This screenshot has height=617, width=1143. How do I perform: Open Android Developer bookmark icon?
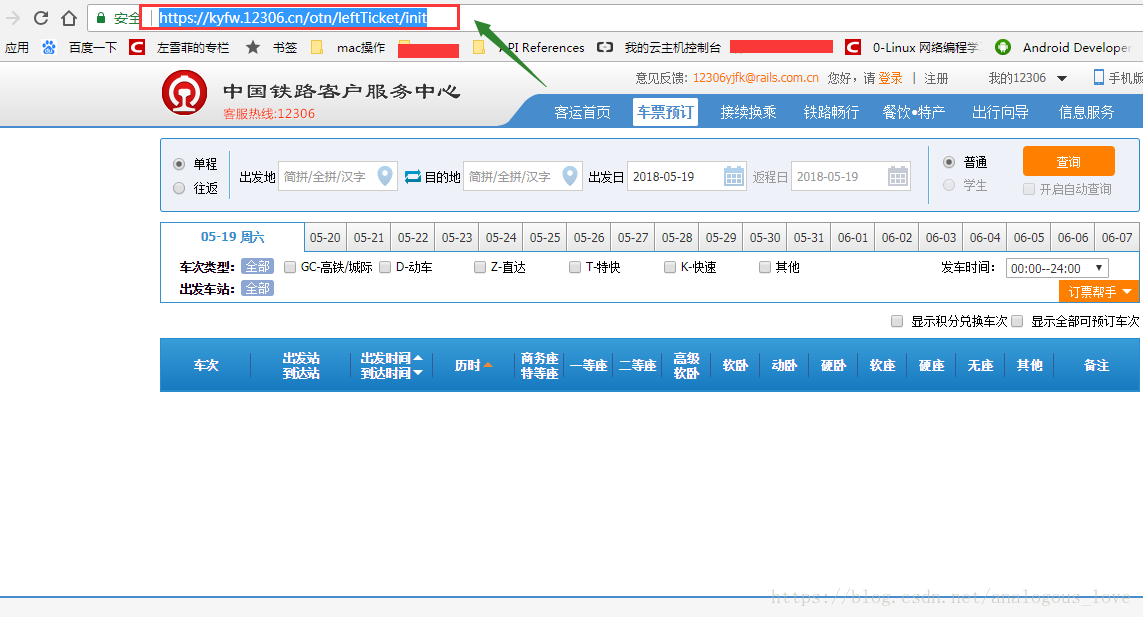1003,47
